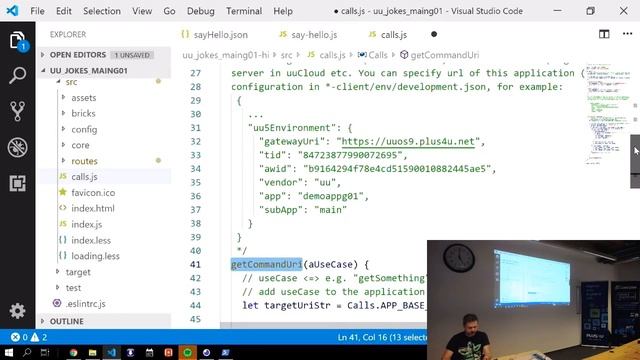
Task: Open Windows taskbar search
Action: point(27,352)
